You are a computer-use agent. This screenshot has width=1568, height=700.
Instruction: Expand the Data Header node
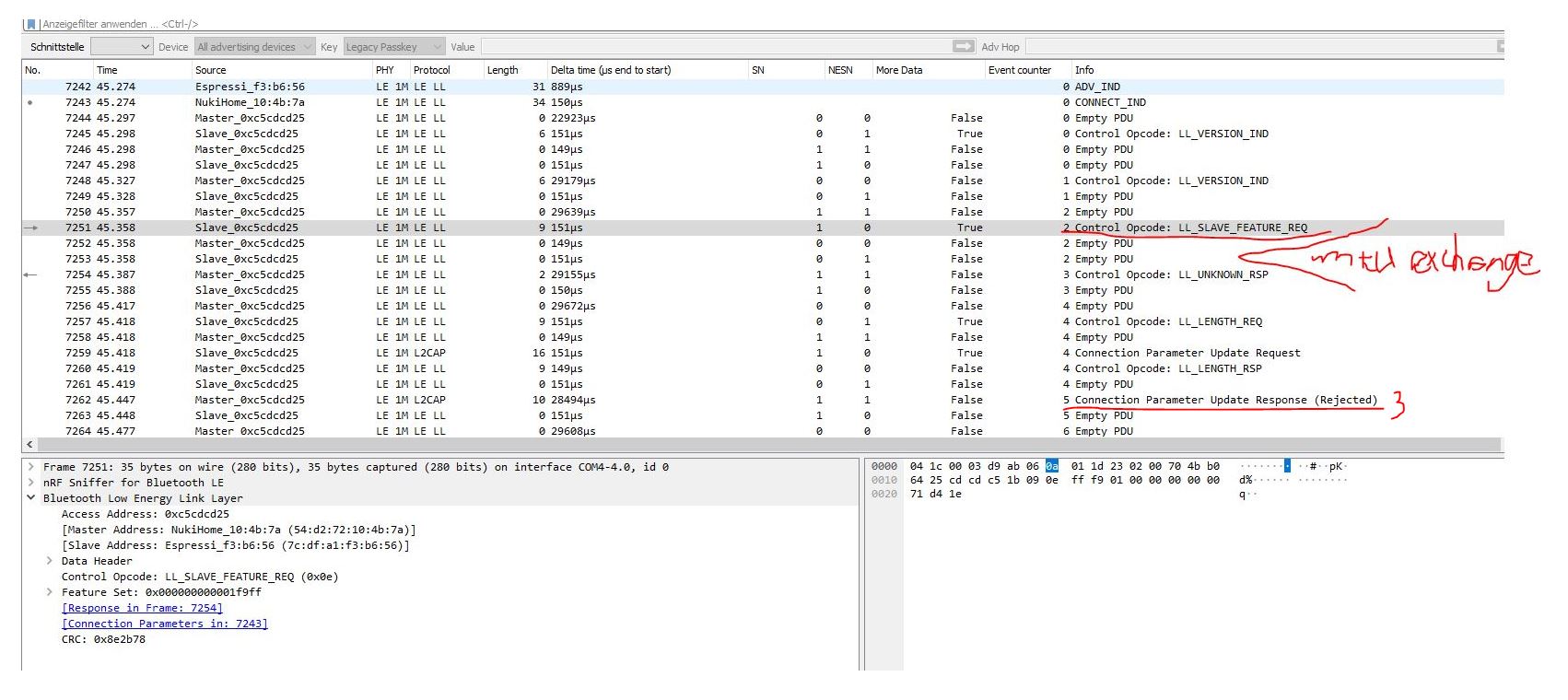point(49,561)
